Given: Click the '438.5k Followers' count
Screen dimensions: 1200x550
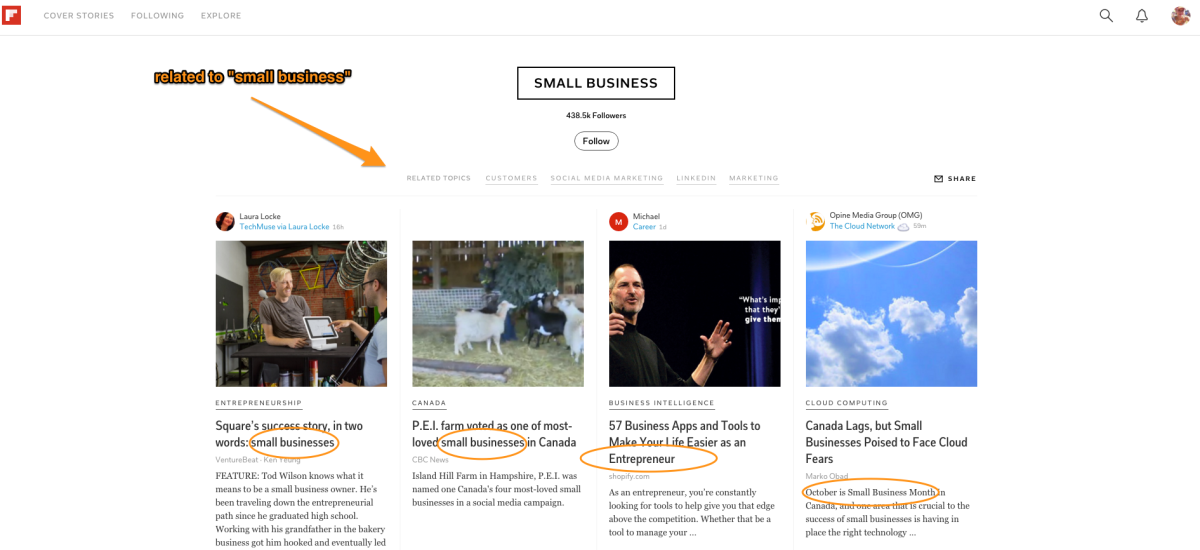Looking at the screenshot, I should point(596,116).
